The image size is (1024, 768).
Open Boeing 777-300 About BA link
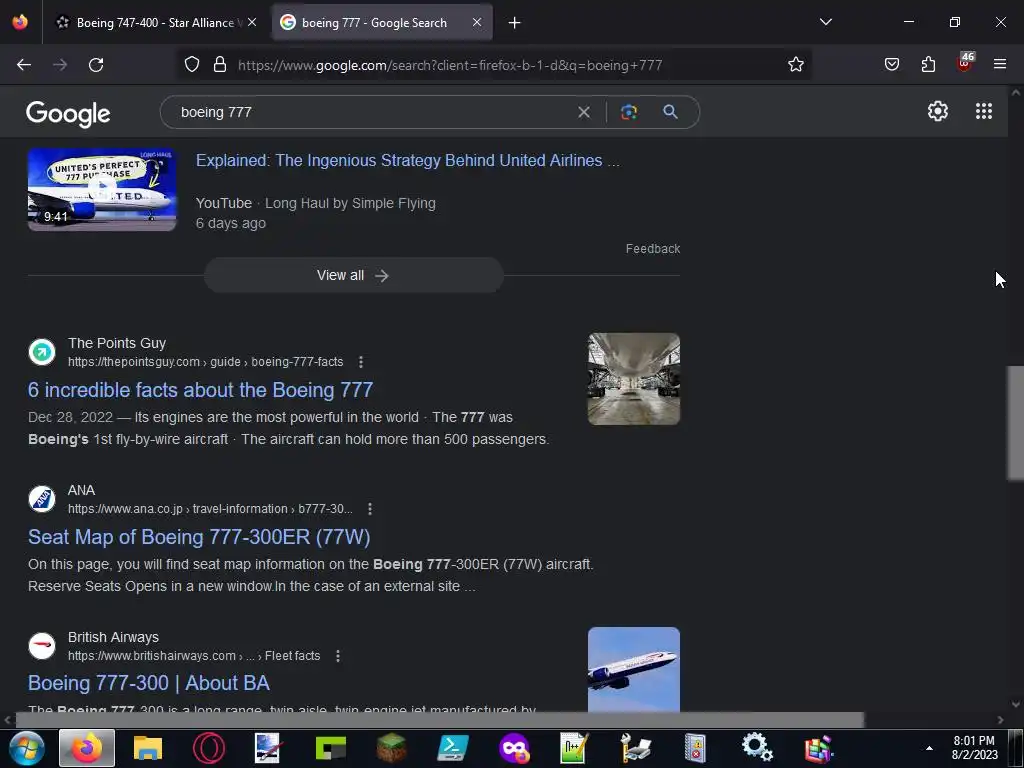(149, 683)
